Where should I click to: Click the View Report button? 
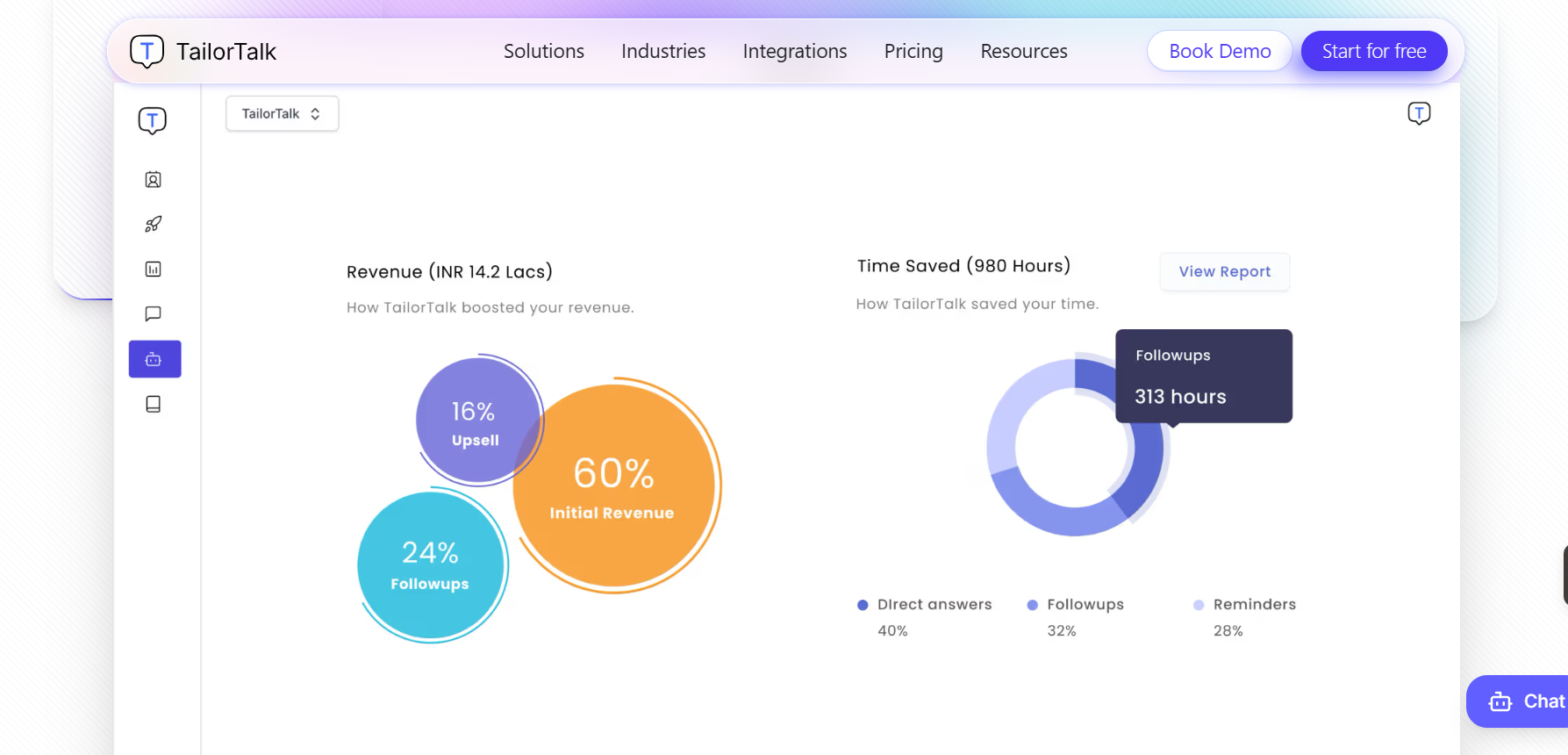[x=1225, y=272]
